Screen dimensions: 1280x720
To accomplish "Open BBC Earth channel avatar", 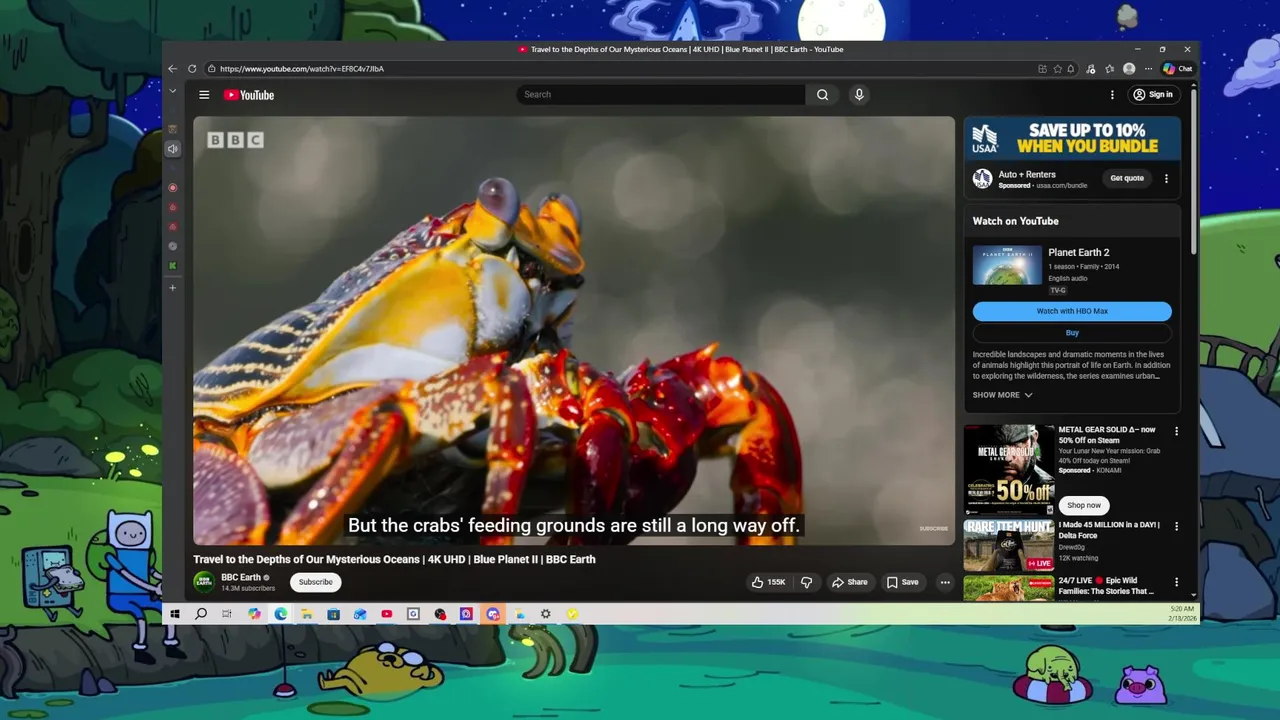I will (x=204, y=582).
